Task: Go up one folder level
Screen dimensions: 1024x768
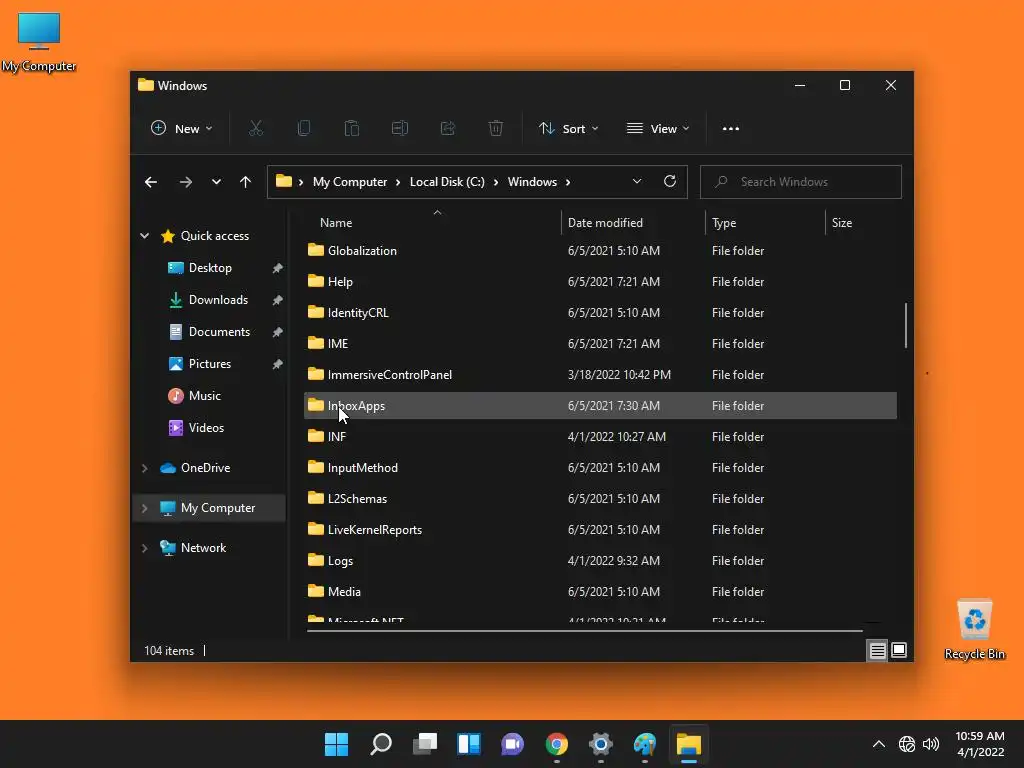Action: (246, 182)
